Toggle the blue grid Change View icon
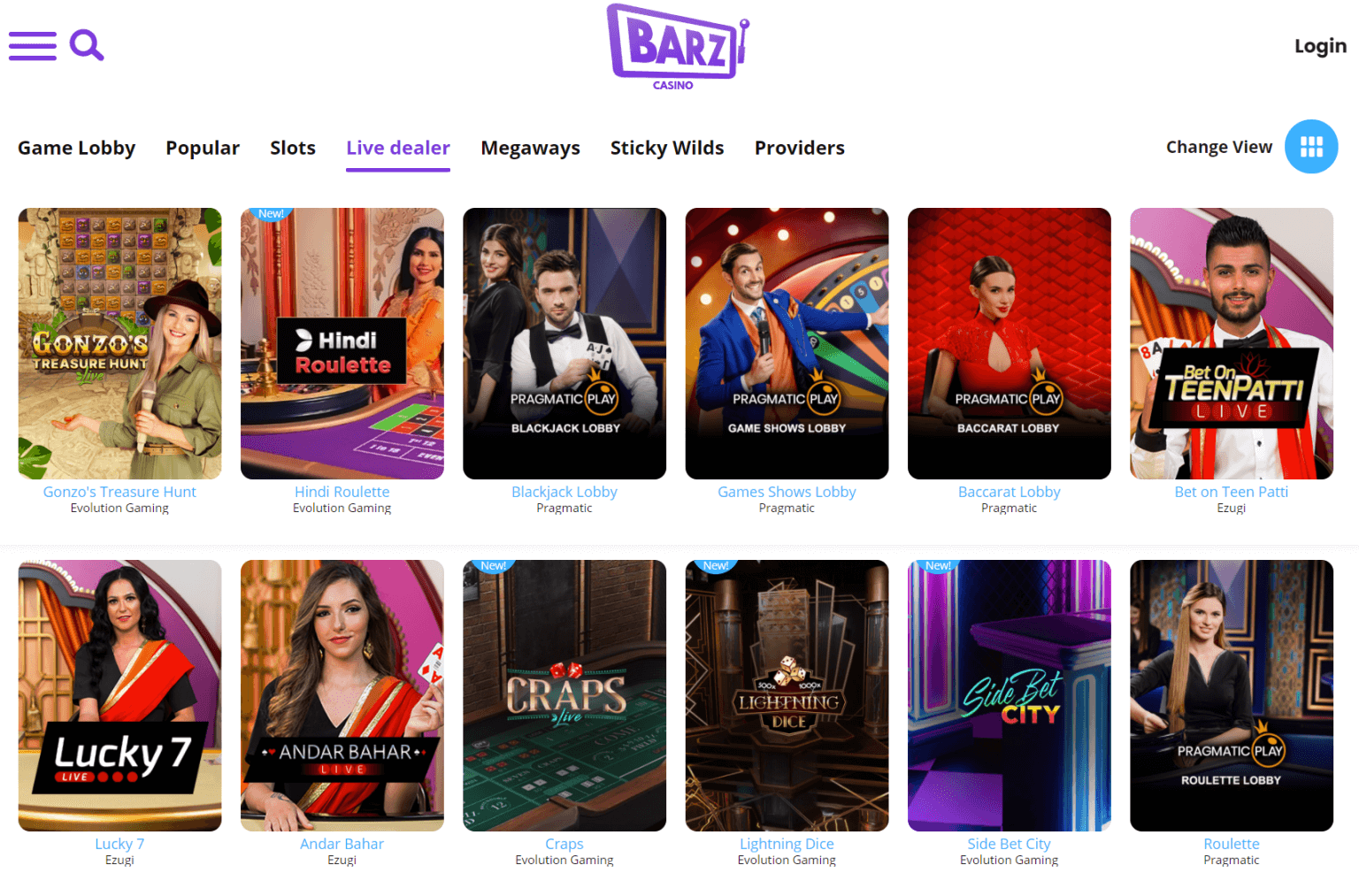 pos(1311,147)
